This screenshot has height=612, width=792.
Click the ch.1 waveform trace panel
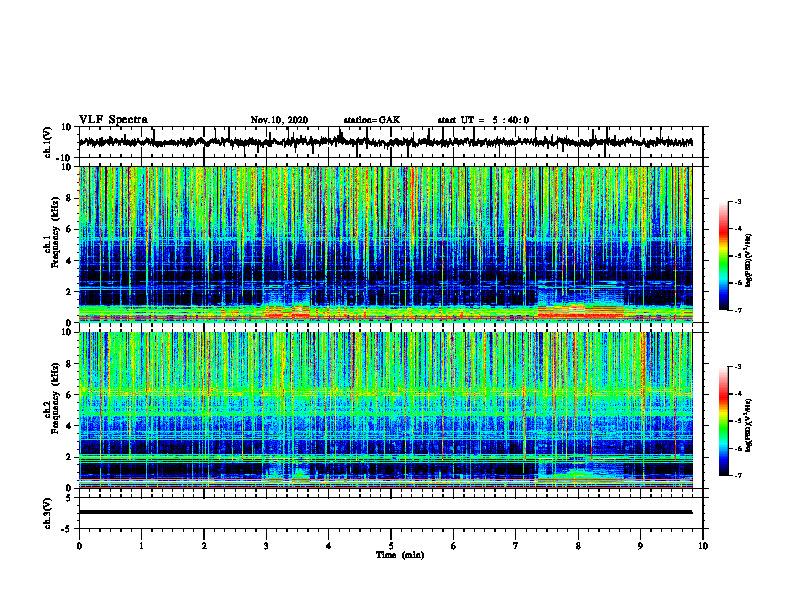(x=390, y=142)
